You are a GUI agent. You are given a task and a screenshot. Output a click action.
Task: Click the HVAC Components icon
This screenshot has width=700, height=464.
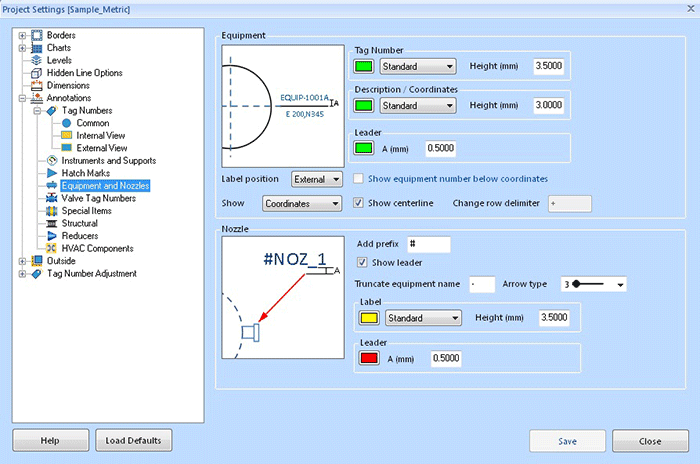click(52, 248)
